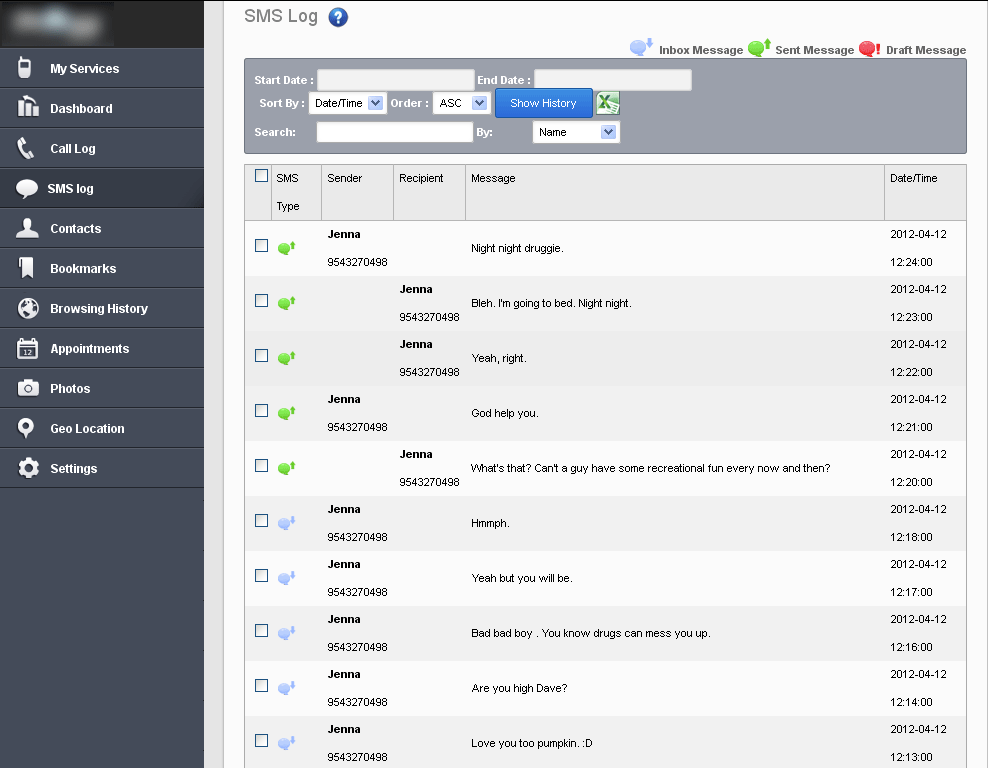
Task: Click the Bookmarks icon in sidebar
Action: [28, 268]
